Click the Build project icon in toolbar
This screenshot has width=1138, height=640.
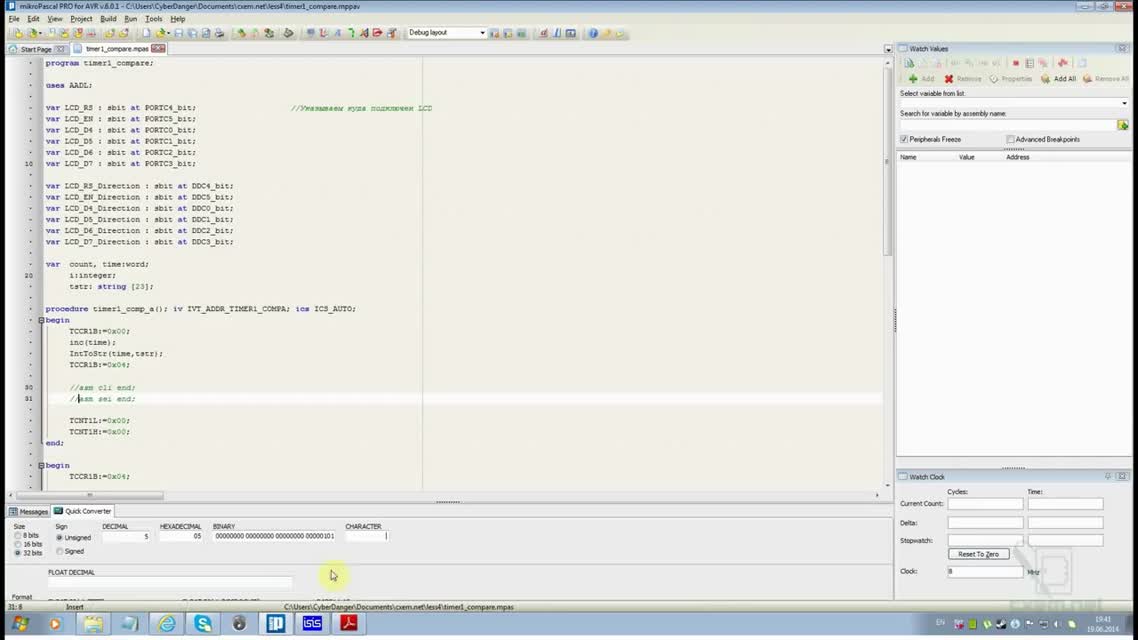click(241, 33)
